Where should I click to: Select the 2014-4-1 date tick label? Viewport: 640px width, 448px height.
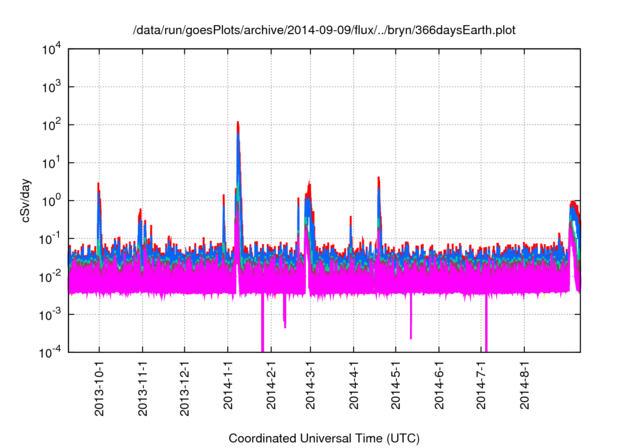click(x=352, y=388)
